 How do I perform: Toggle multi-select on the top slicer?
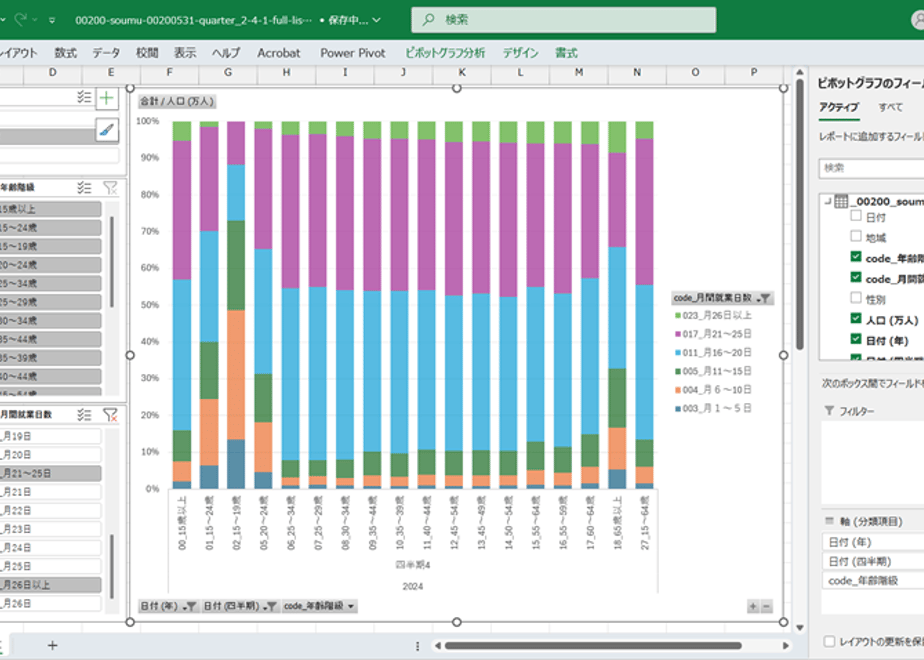84,98
